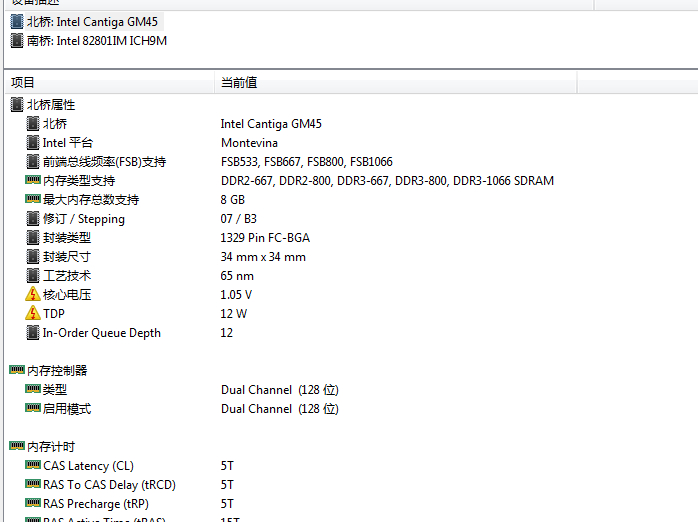
Task: Click the chip icon for In-Order Queue Depth
Action: [x=32, y=333]
